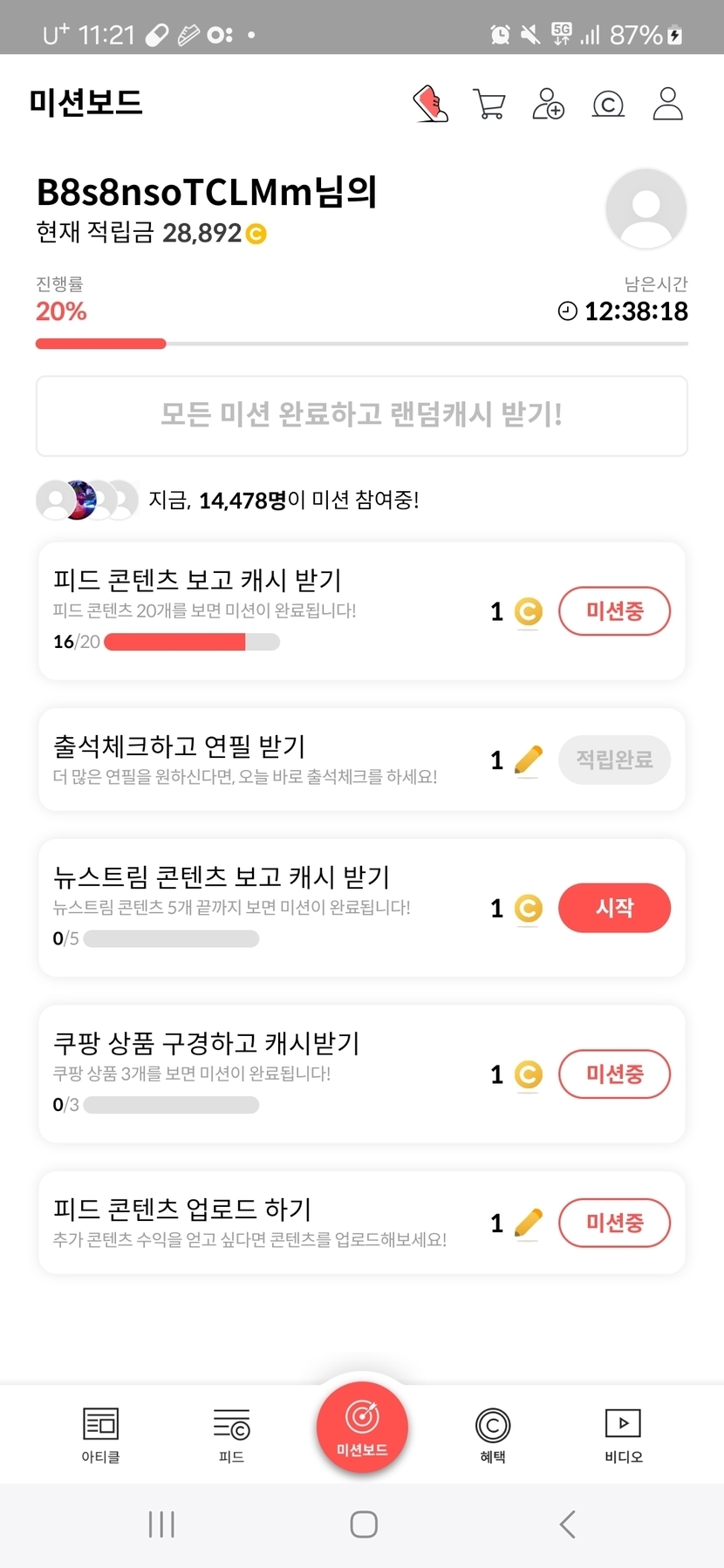Viewport: 724px width, 1568px height.
Task: Switch to the 피드 tab
Action: pyautogui.click(x=231, y=1435)
